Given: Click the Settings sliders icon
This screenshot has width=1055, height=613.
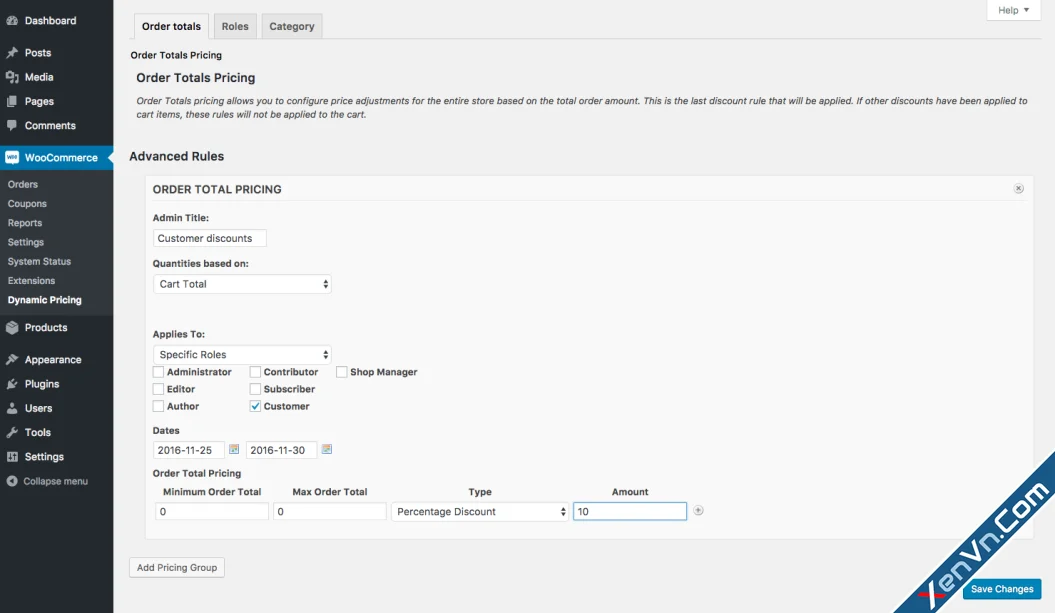Looking at the screenshot, I should (x=12, y=456).
